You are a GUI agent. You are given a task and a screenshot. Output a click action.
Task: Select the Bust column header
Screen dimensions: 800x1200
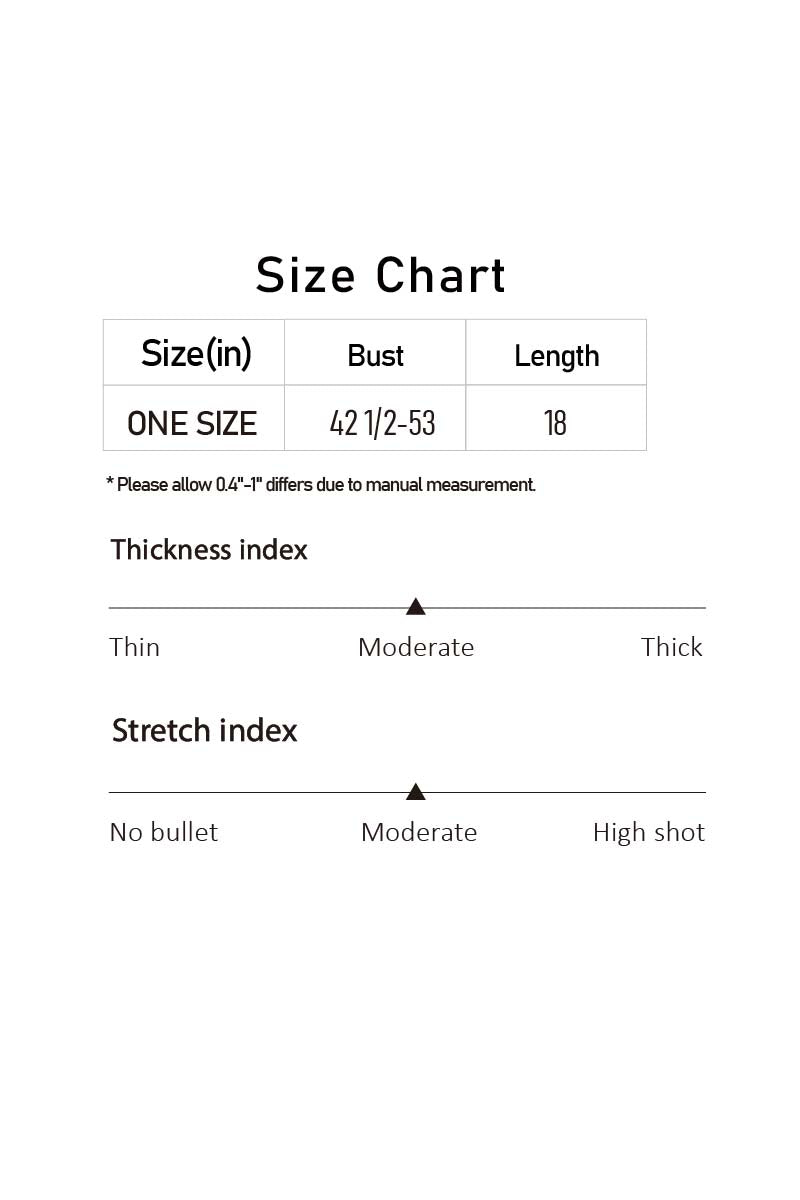tap(375, 353)
